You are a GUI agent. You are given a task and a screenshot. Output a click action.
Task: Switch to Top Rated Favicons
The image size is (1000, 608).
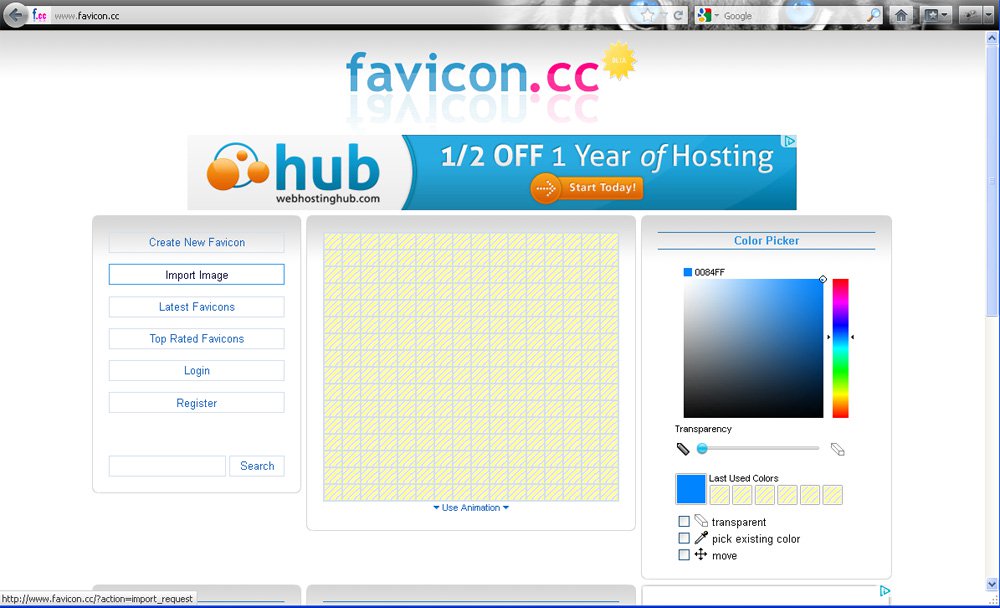(196, 338)
